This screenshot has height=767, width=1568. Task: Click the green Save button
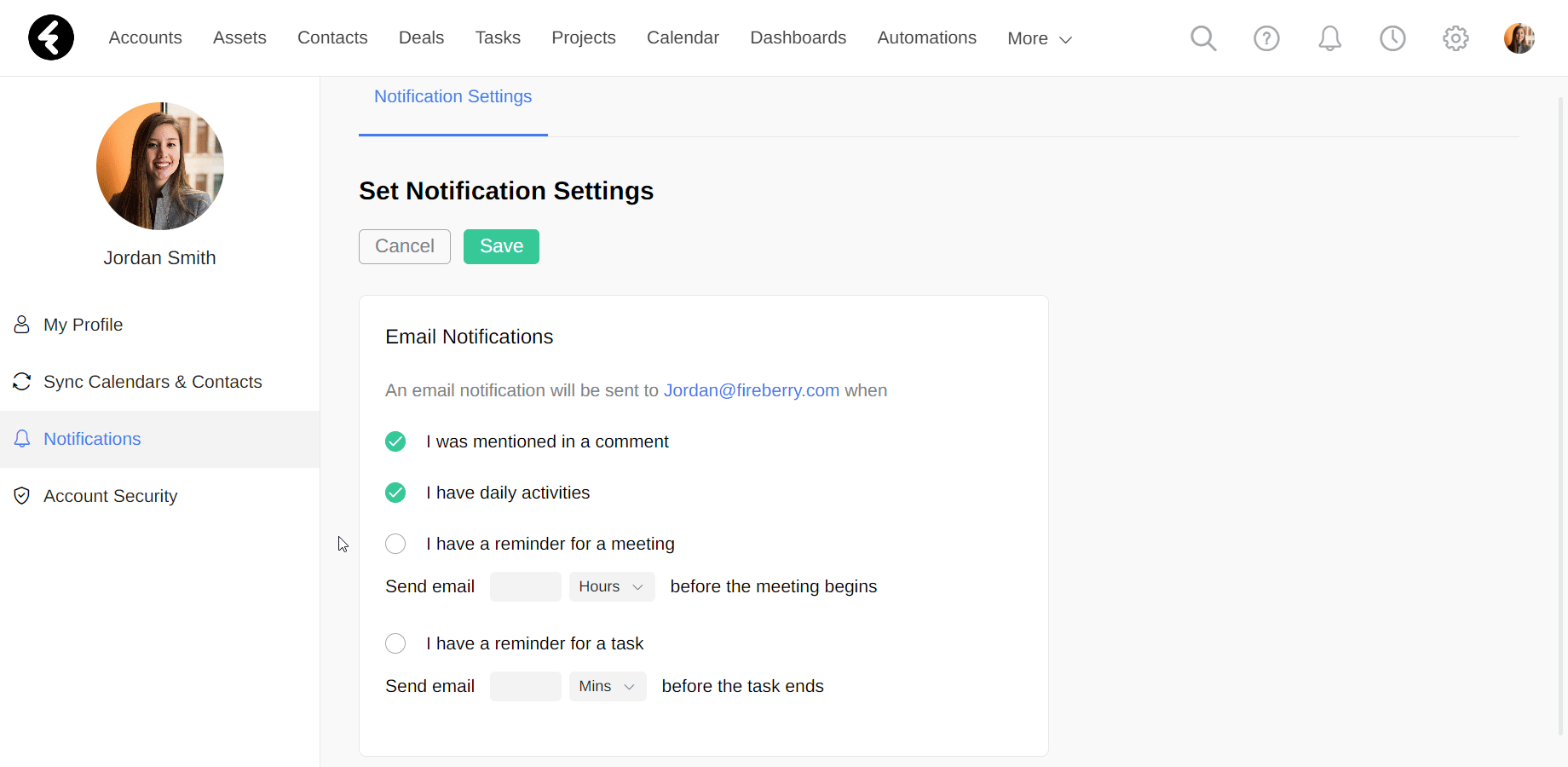501,246
